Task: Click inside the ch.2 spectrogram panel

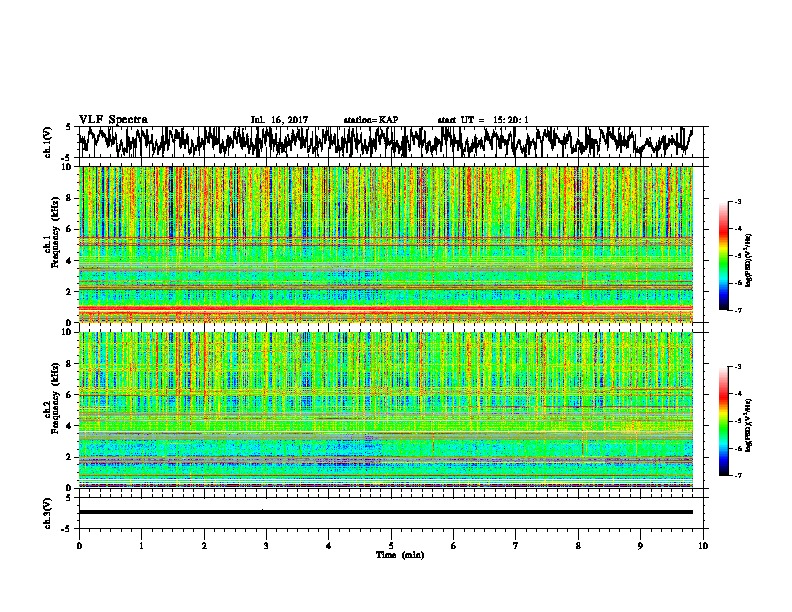Action: [x=386, y=410]
